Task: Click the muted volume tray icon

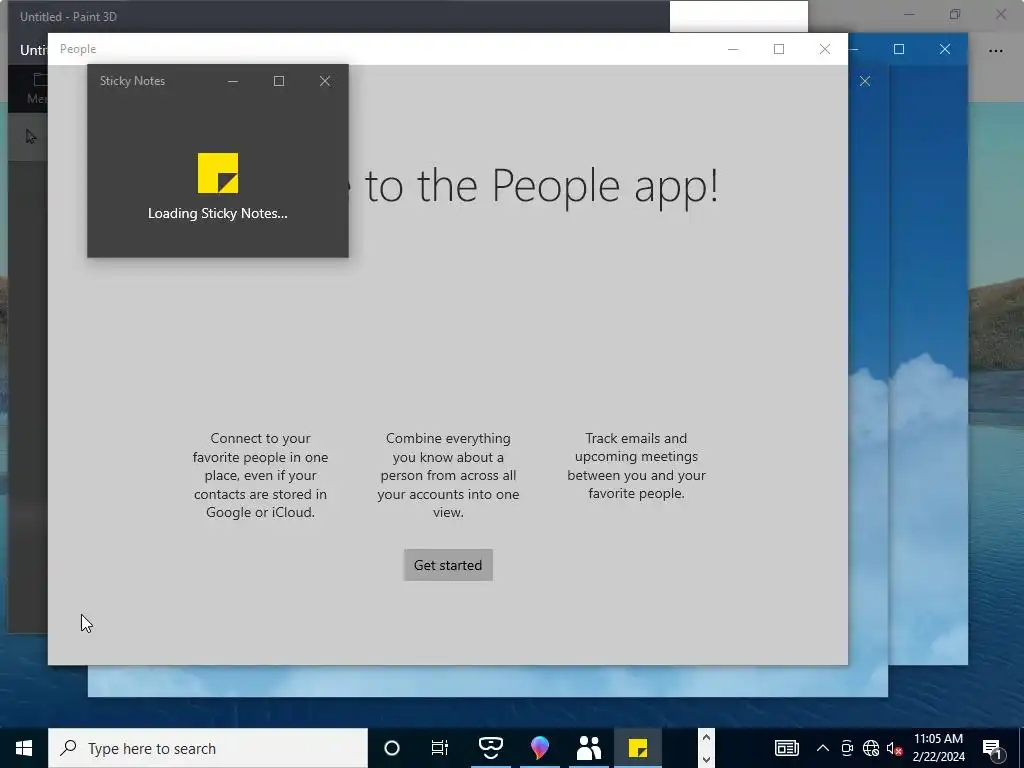Action: [894, 748]
